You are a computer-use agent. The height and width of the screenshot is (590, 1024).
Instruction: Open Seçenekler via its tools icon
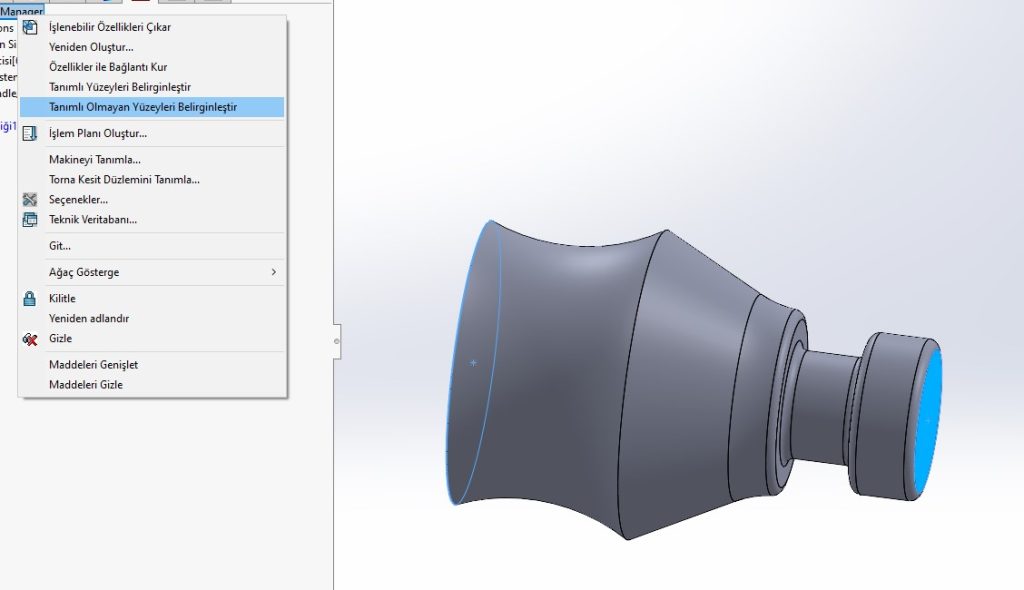click(x=30, y=200)
